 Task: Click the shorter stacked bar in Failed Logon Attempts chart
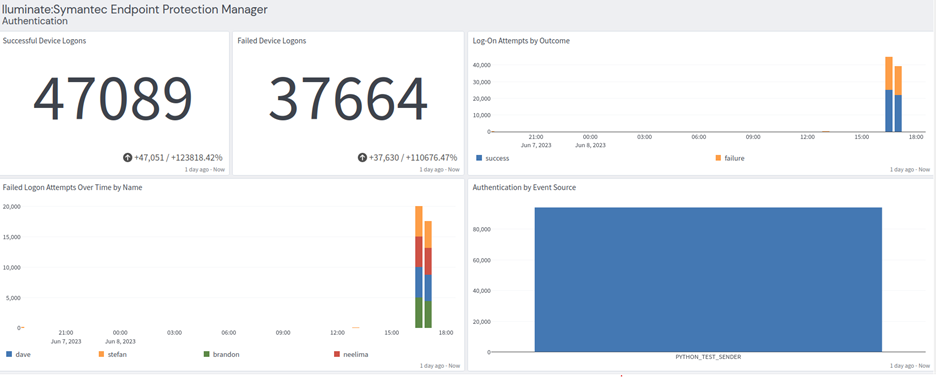coord(428,274)
